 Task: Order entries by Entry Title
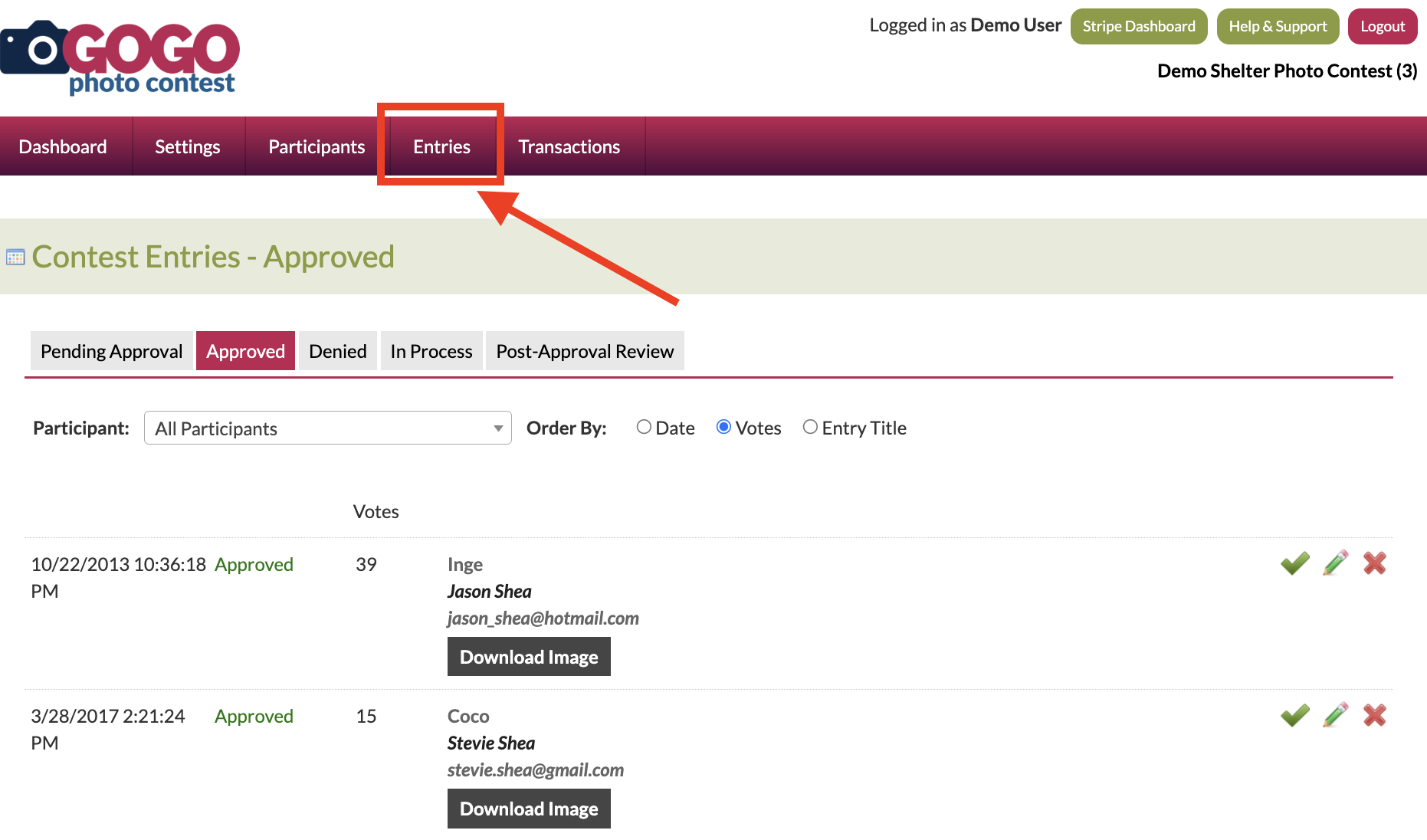810,428
